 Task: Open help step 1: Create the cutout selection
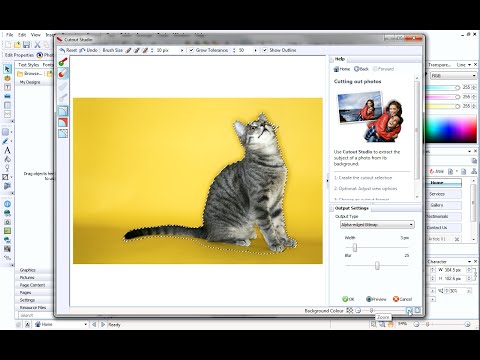[x=363, y=178]
